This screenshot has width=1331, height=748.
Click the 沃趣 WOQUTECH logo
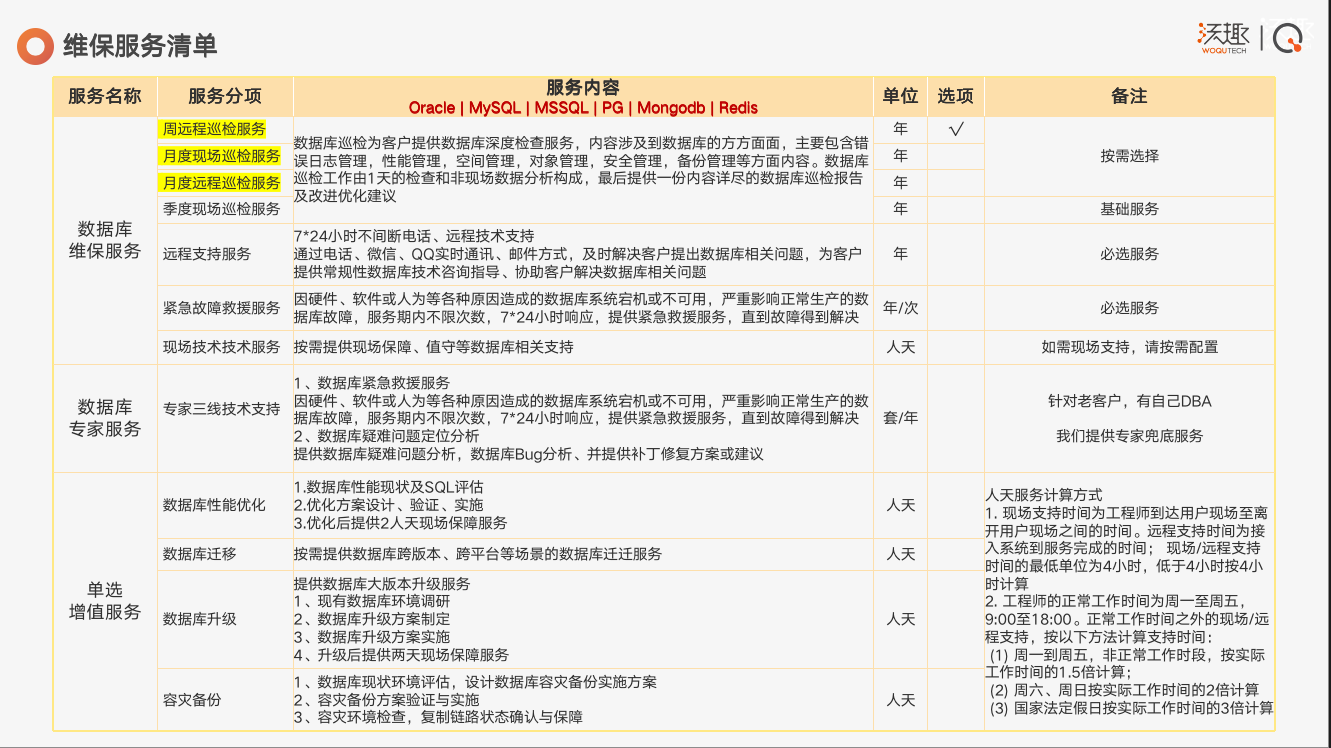(x=1223, y=39)
